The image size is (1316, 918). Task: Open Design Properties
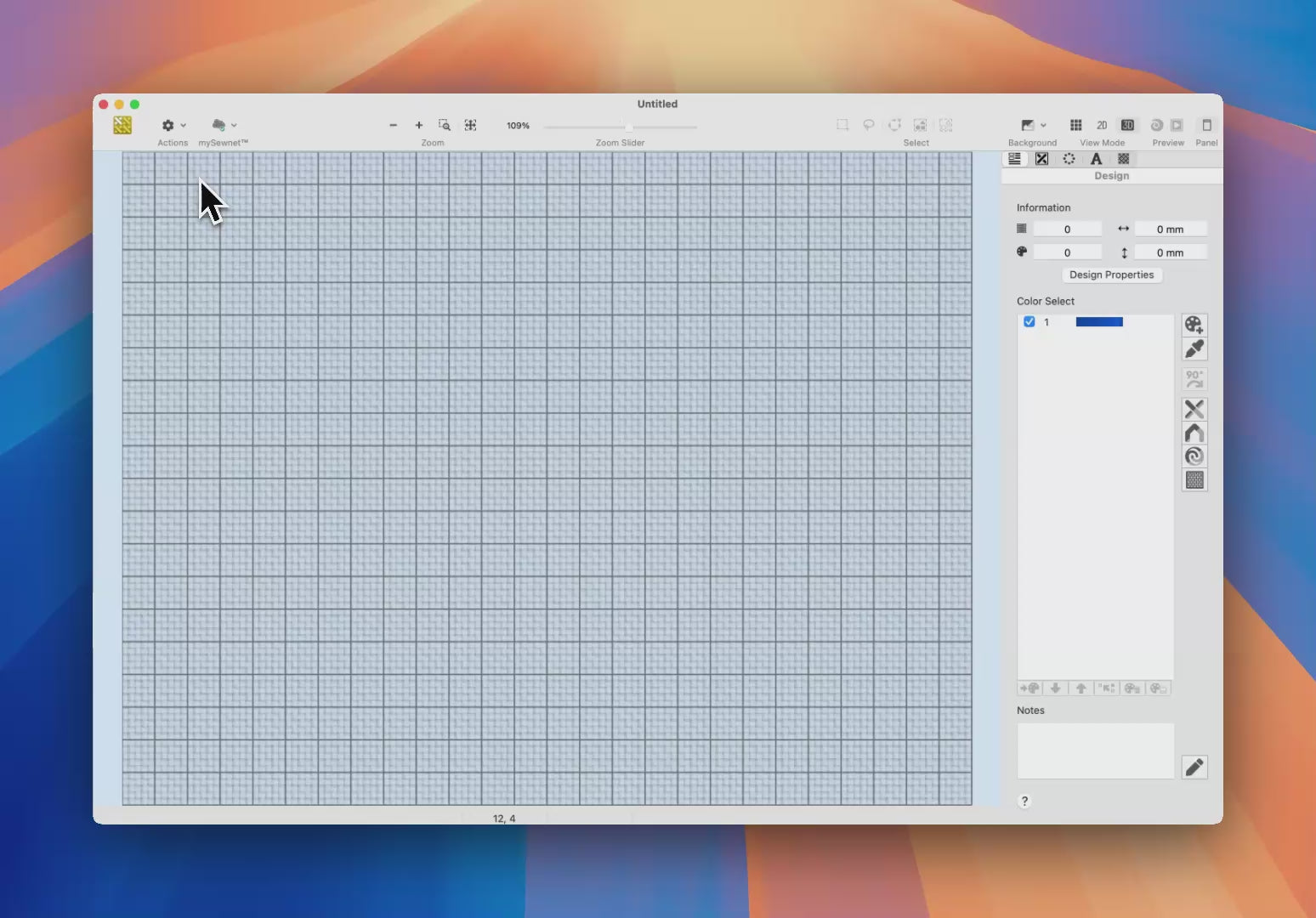(x=1111, y=275)
